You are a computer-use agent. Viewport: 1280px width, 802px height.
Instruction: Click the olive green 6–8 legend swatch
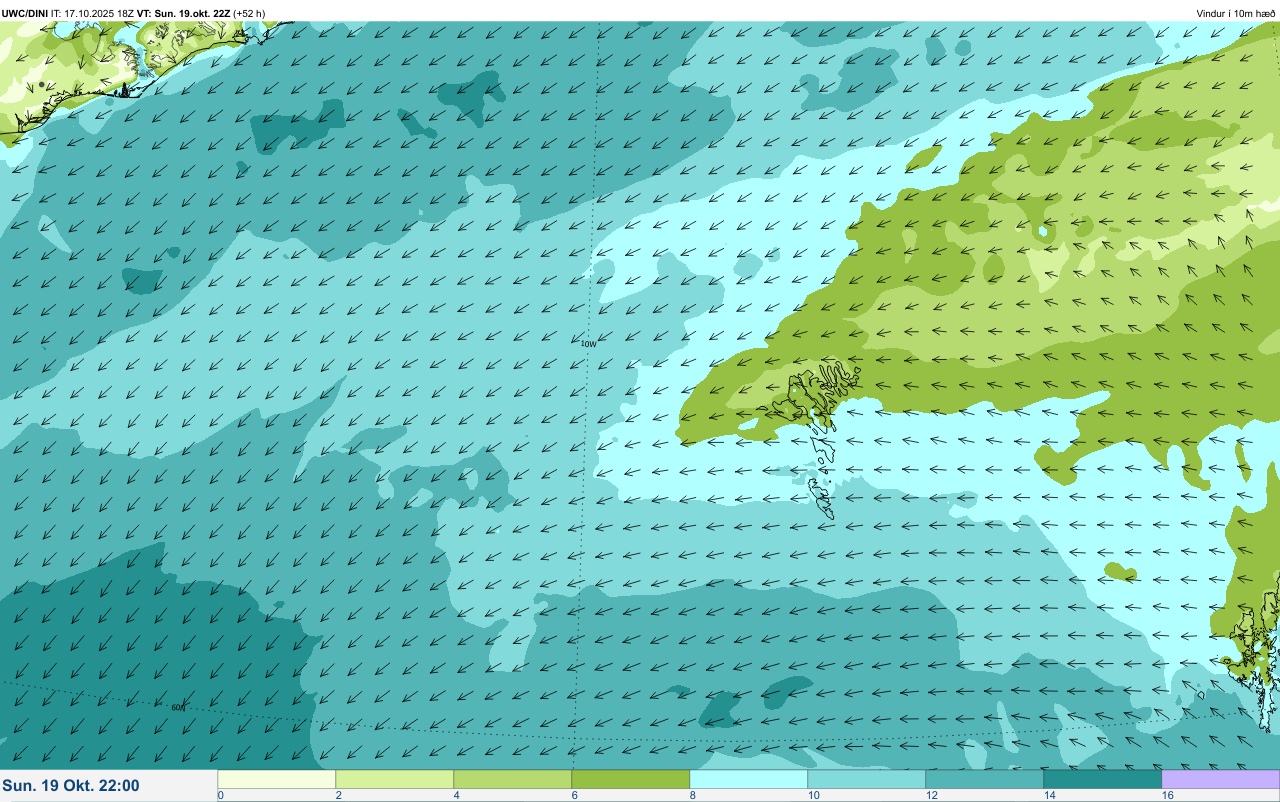(631, 779)
